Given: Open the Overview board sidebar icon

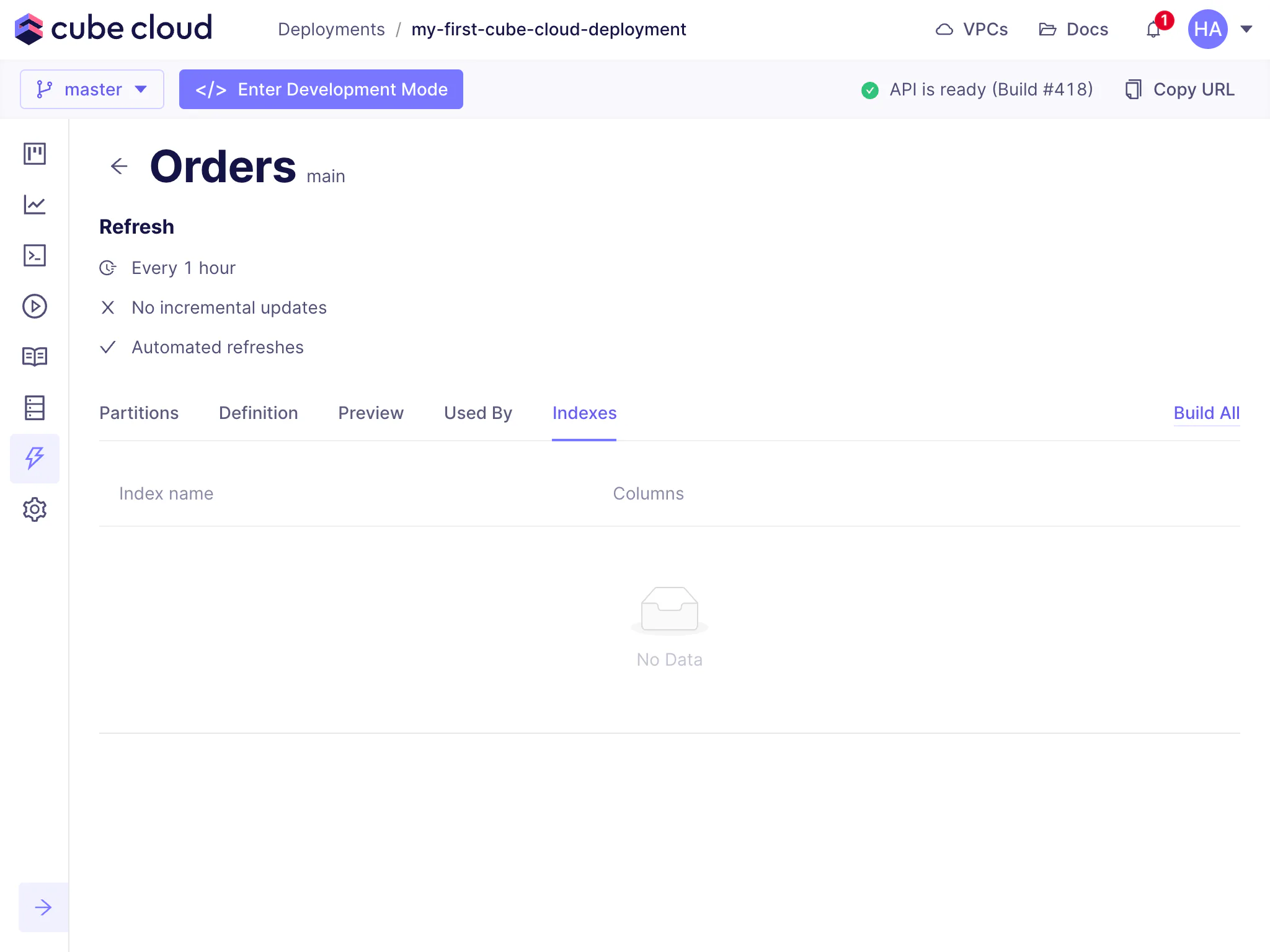Looking at the screenshot, I should 35,154.
